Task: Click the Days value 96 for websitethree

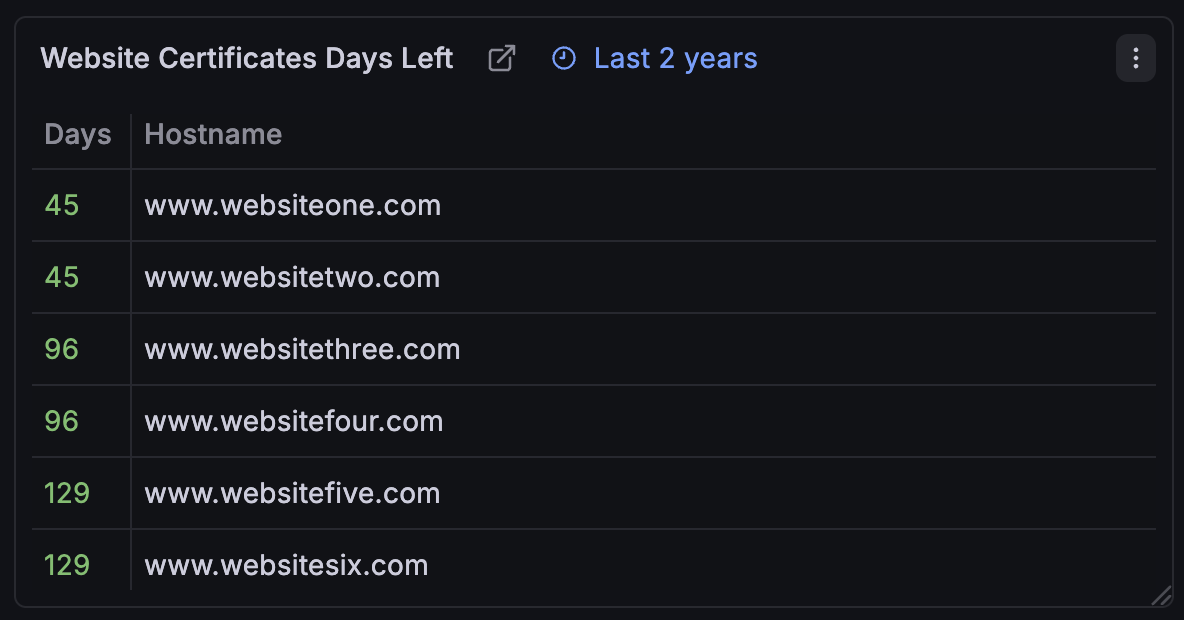Action: click(62, 349)
